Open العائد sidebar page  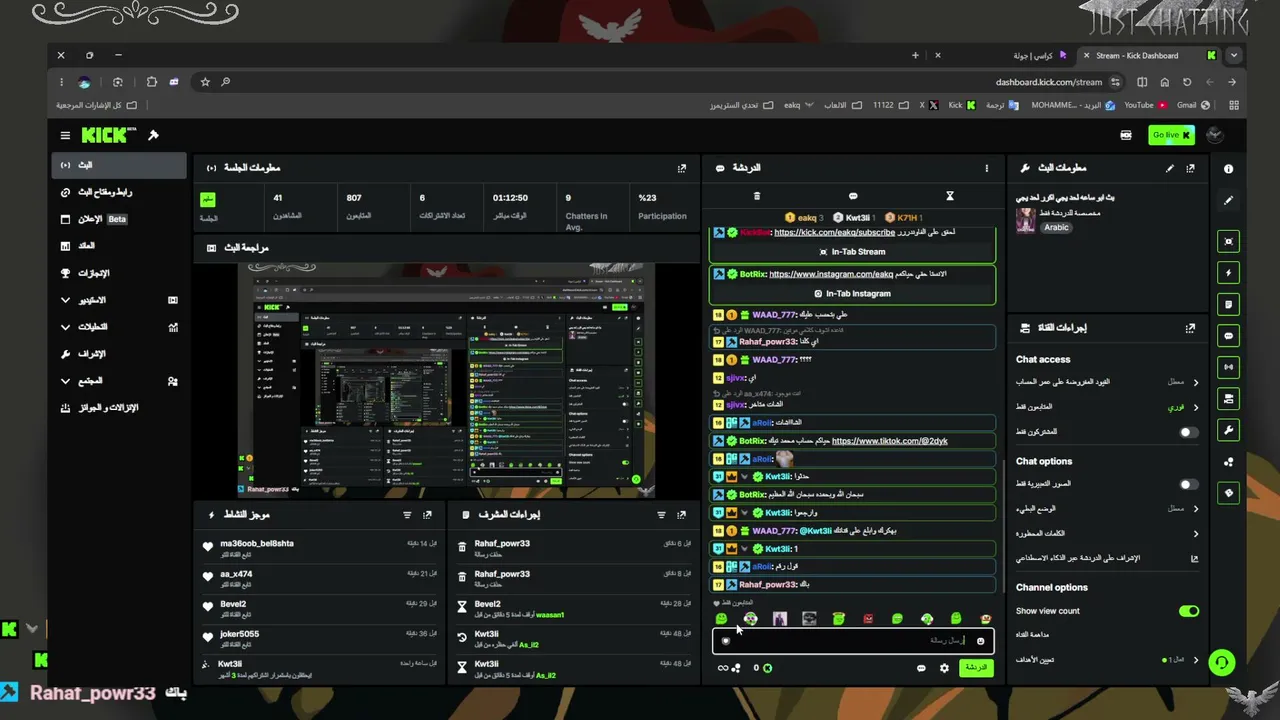tap(120, 246)
